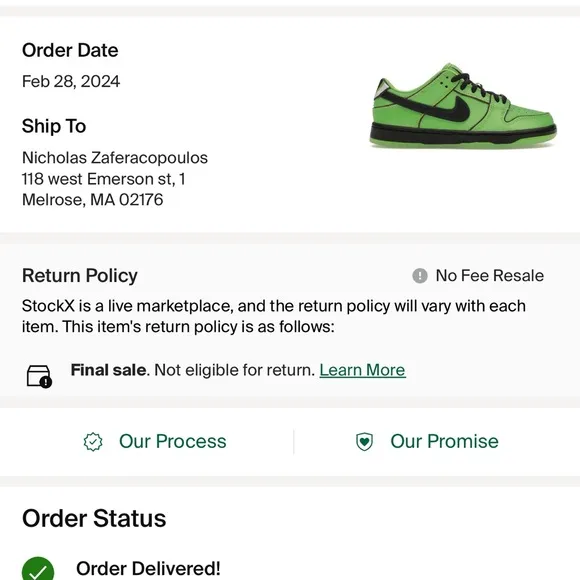
Task: Click the Final sale box icon
Action: coord(39,376)
